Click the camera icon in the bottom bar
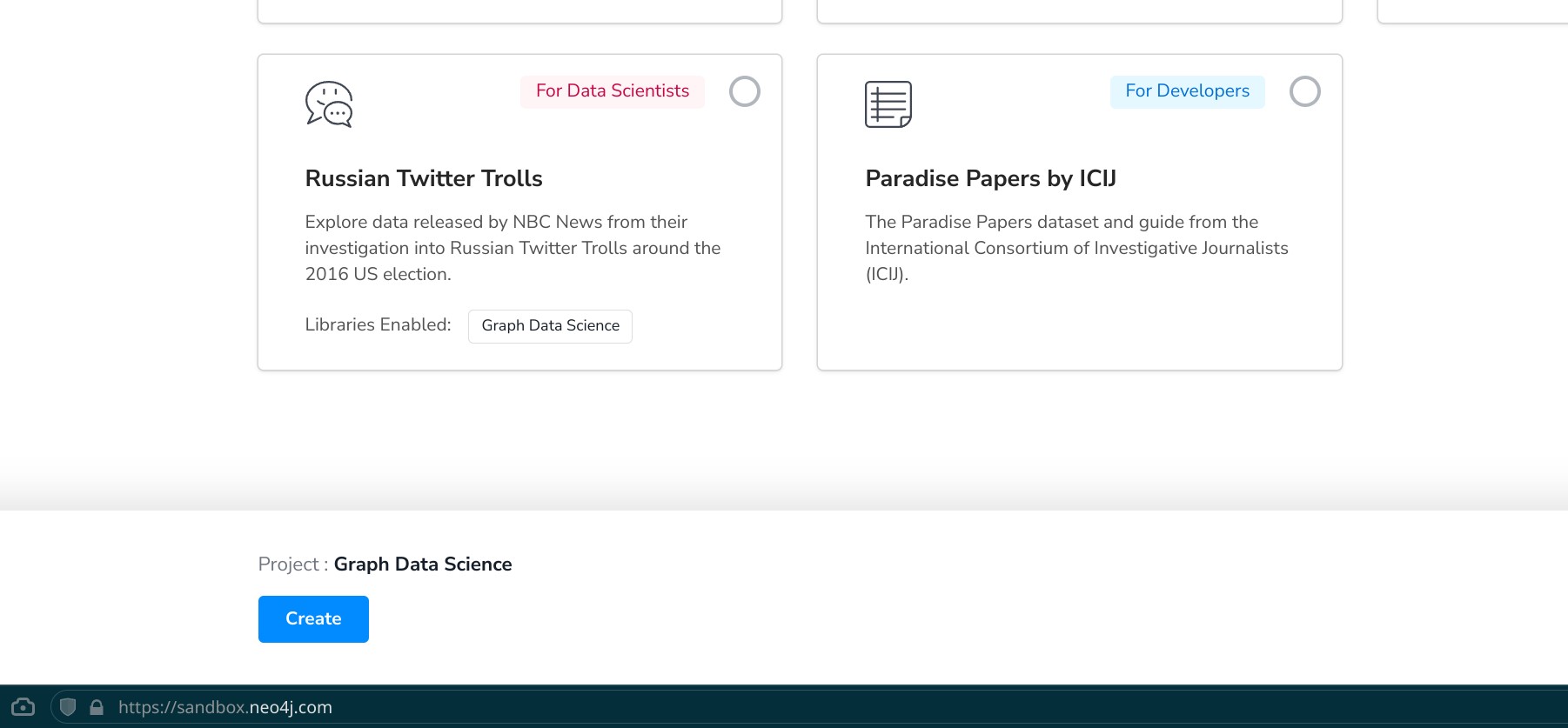This screenshot has height=728, width=1568. pyautogui.click(x=23, y=707)
